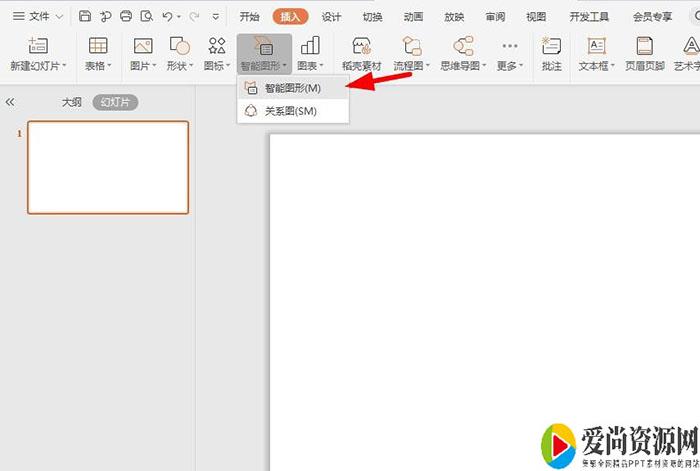700x471 pixels.
Task: Open the 表格 (Table) insert tool
Action: click(98, 46)
